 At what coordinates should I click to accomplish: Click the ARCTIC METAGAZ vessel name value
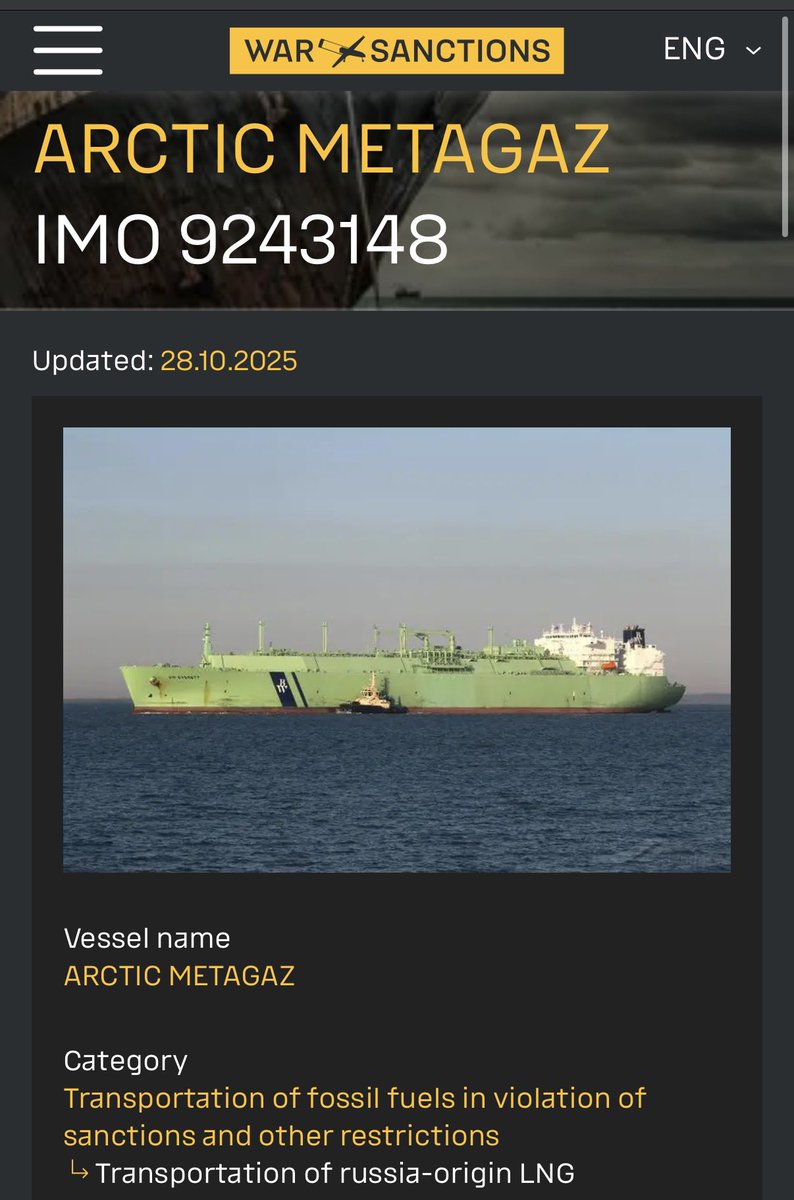[x=179, y=975]
